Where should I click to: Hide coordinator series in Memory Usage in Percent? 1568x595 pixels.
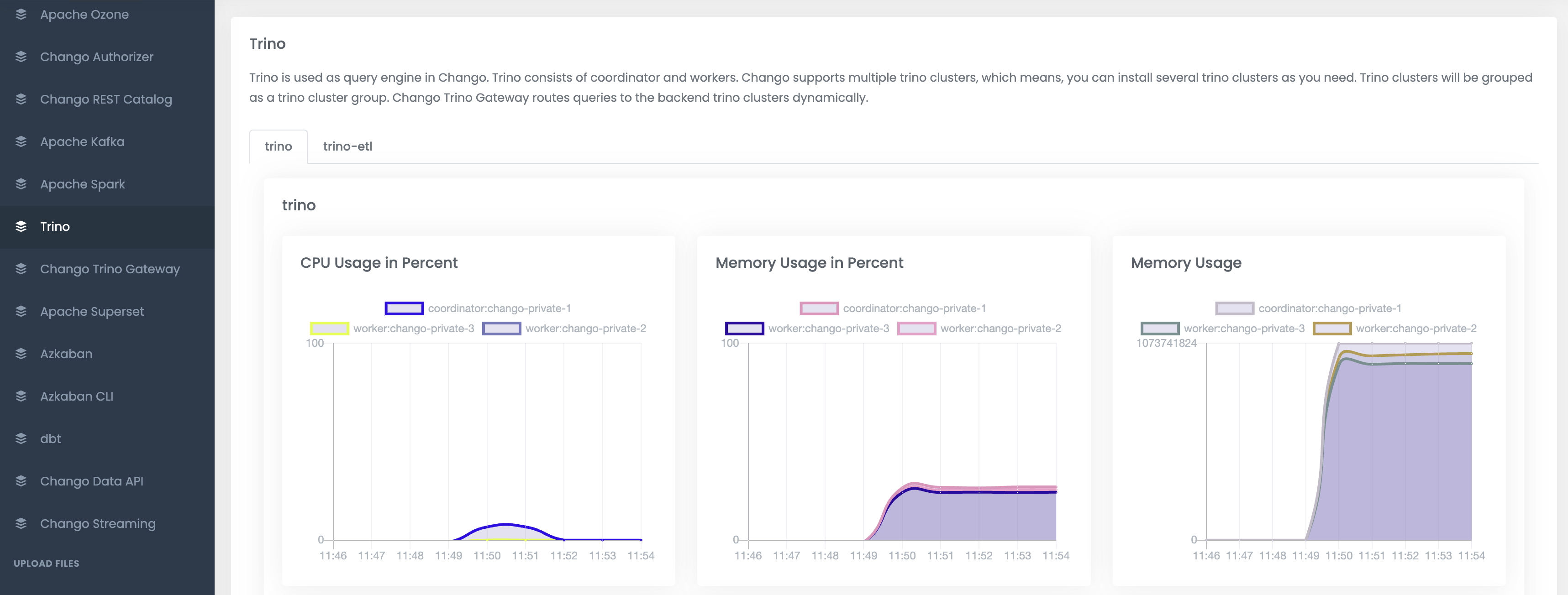tap(893, 308)
